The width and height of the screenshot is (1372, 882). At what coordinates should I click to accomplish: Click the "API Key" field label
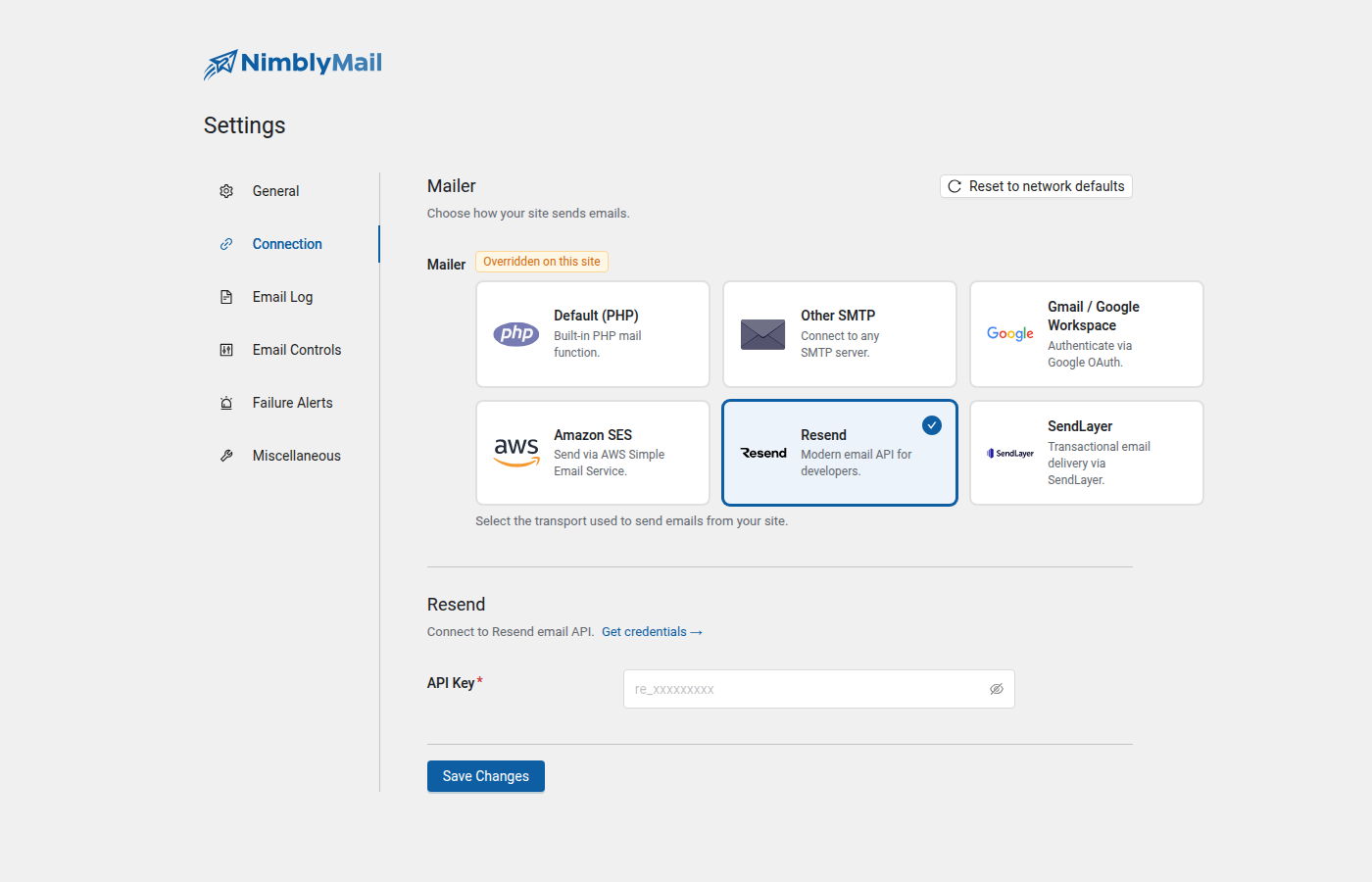coord(451,683)
